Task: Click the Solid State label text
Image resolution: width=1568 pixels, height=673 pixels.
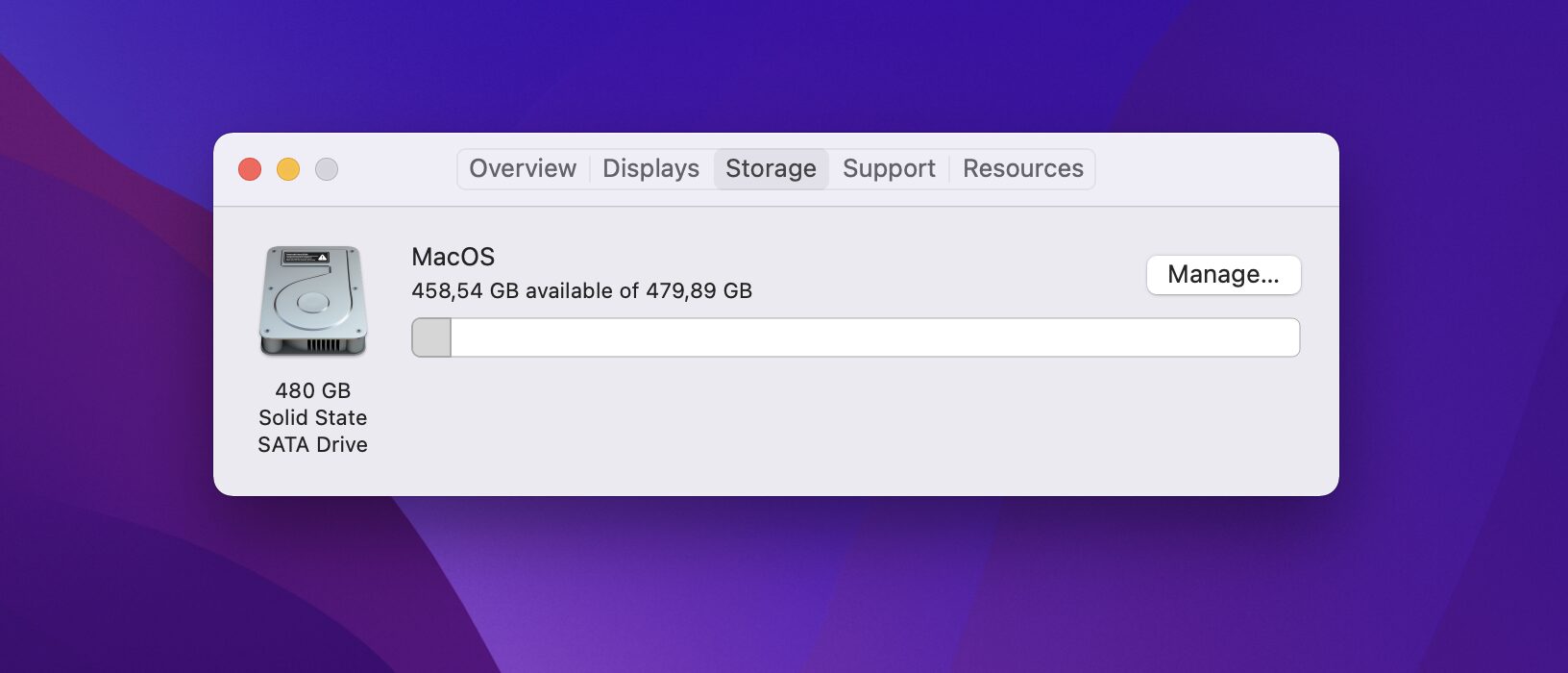Action: pyautogui.click(x=313, y=417)
